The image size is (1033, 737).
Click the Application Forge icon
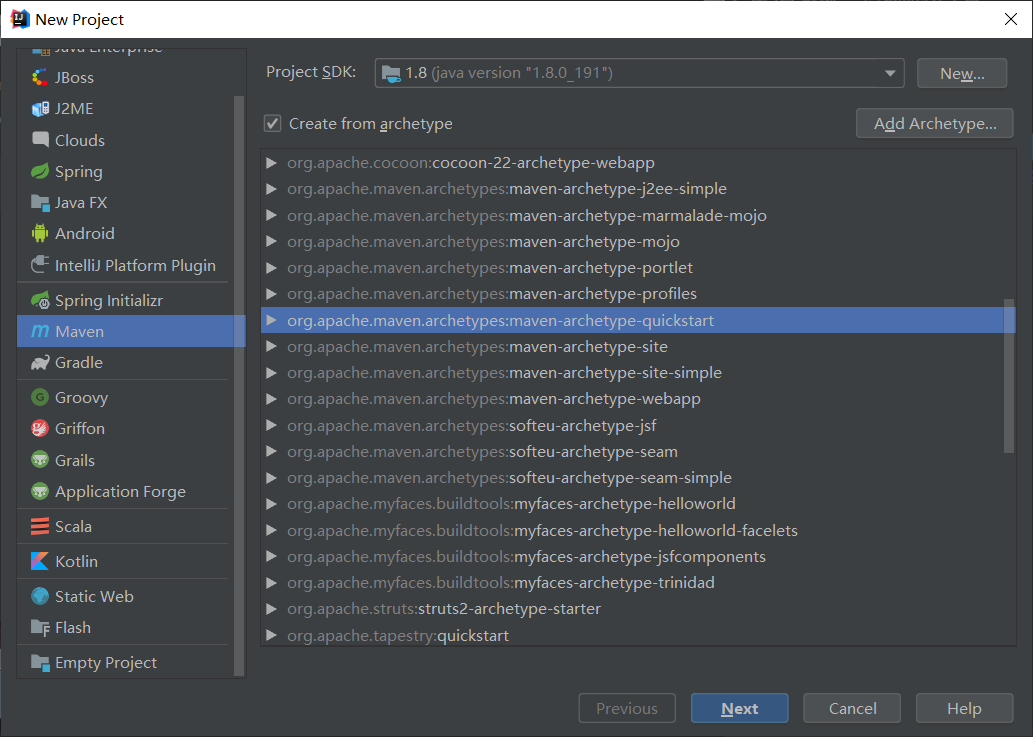(40, 491)
